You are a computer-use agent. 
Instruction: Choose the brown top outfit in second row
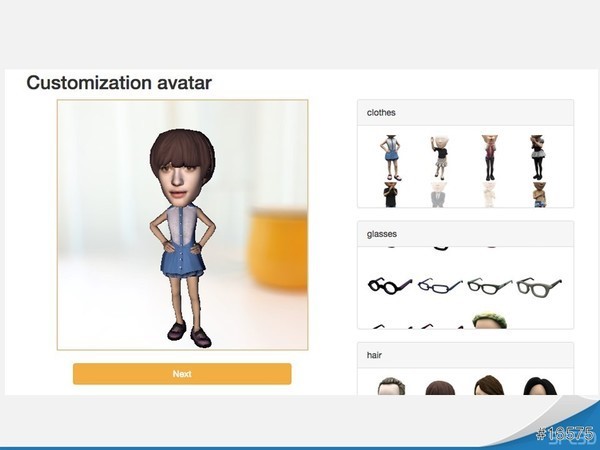pos(540,195)
